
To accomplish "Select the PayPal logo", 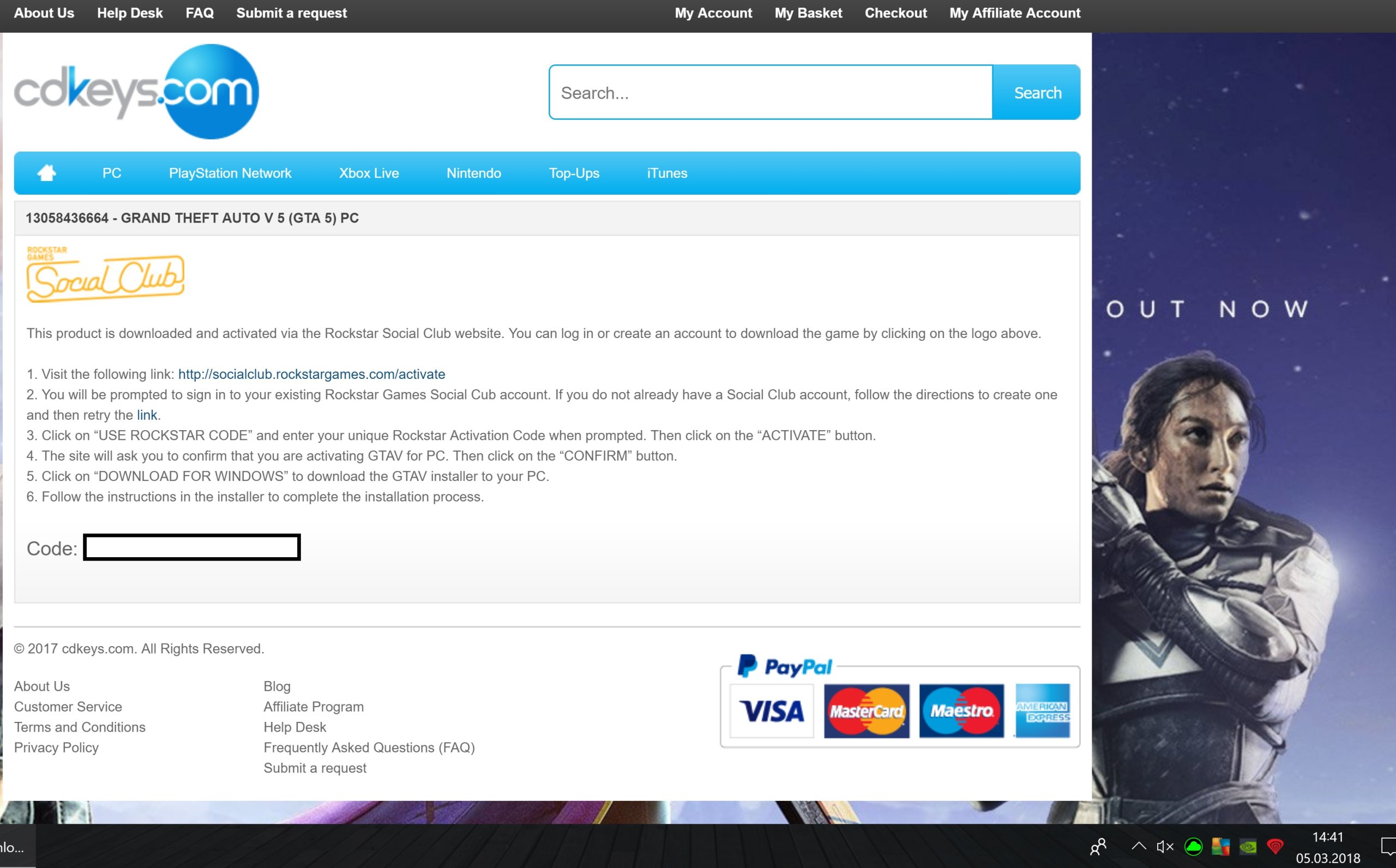I will coord(784,666).
